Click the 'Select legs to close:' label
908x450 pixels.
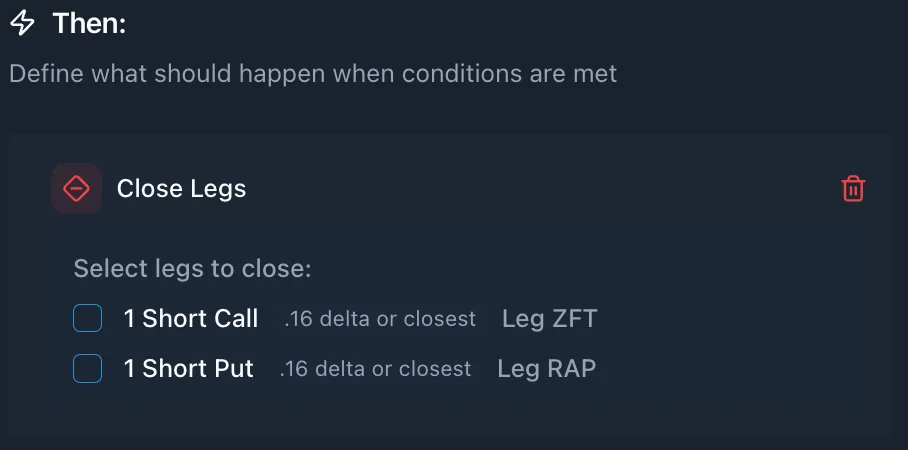(x=193, y=269)
